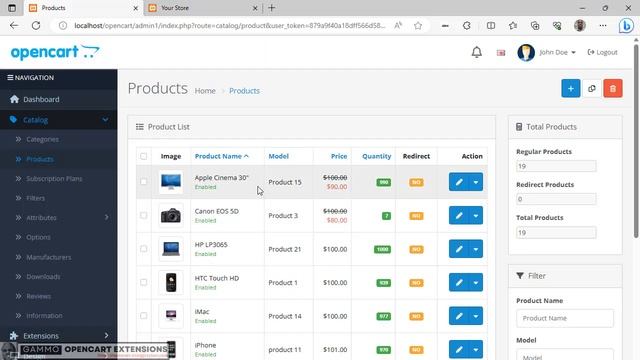640x360 pixels.
Task: Open John Doe user dropdown
Action: [557, 52]
